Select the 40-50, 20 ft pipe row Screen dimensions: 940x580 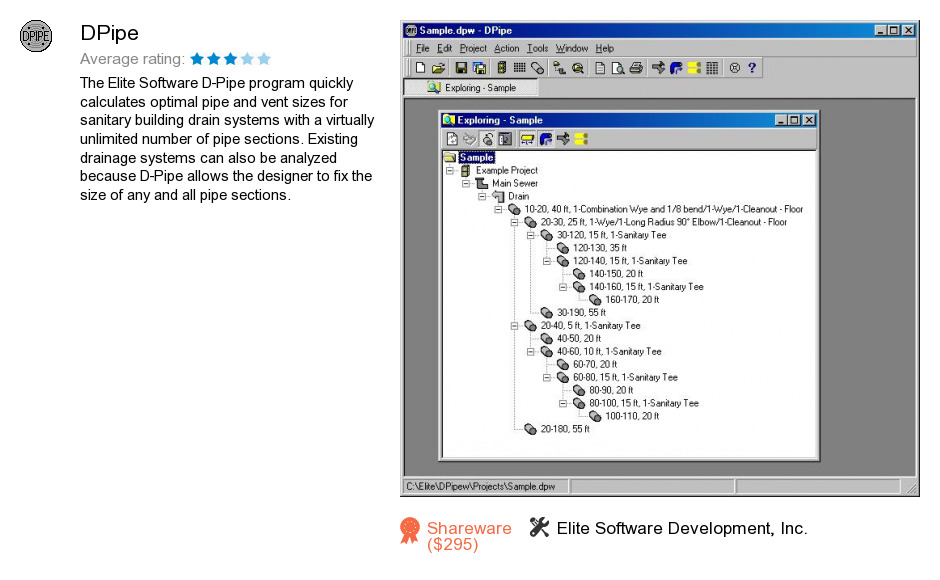[579, 339]
